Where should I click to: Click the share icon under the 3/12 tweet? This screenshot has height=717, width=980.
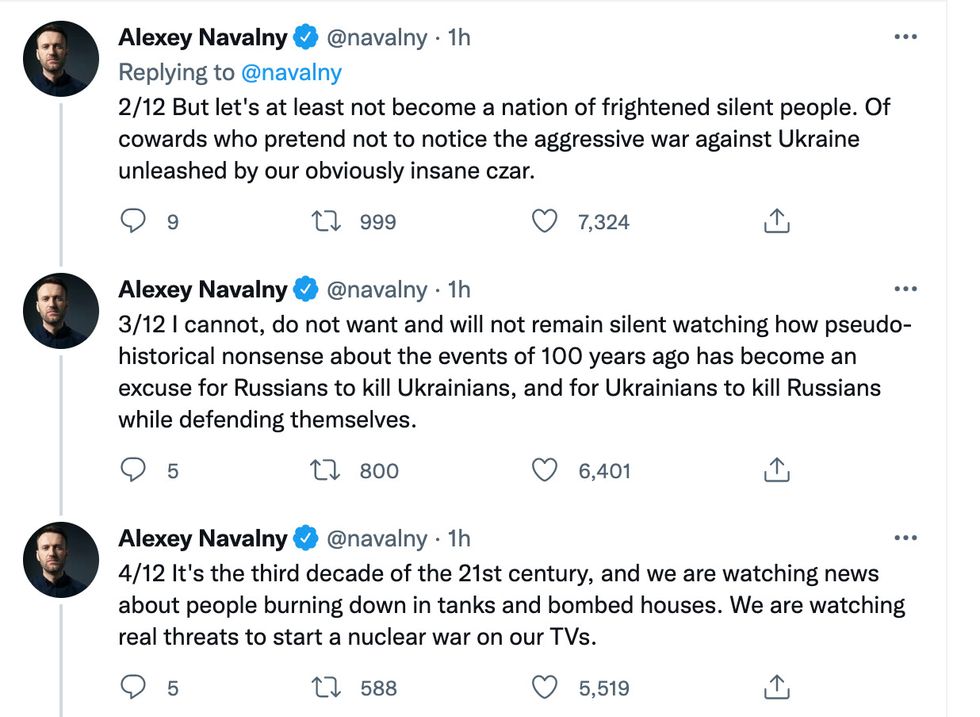pos(776,470)
